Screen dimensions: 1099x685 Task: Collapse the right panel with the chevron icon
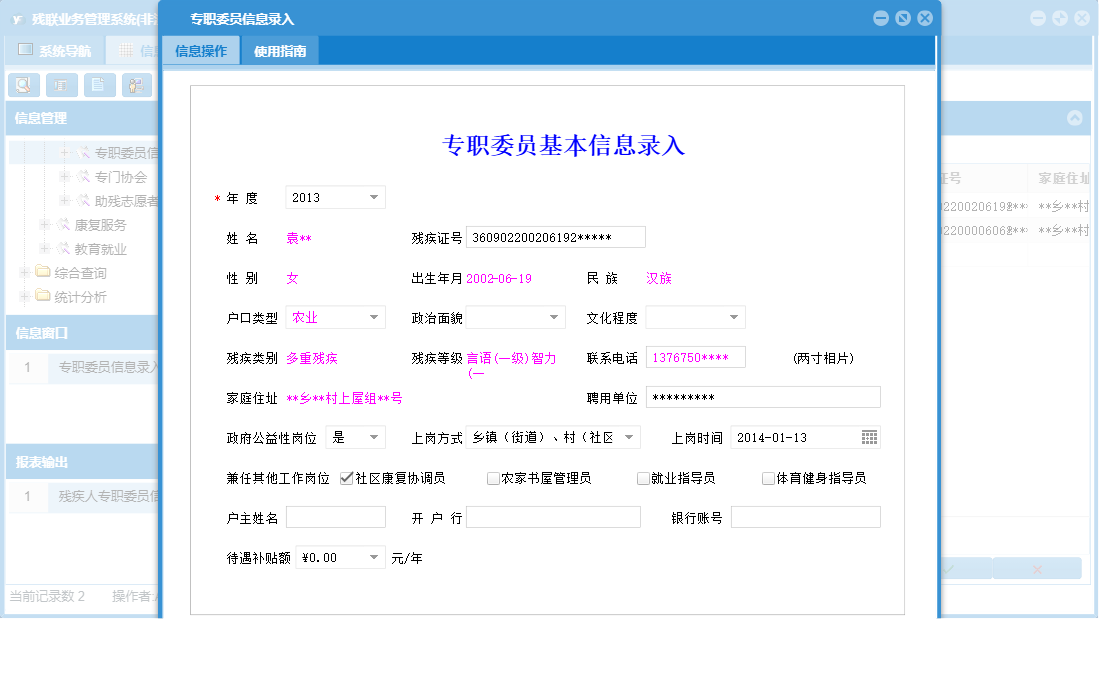point(1077,117)
